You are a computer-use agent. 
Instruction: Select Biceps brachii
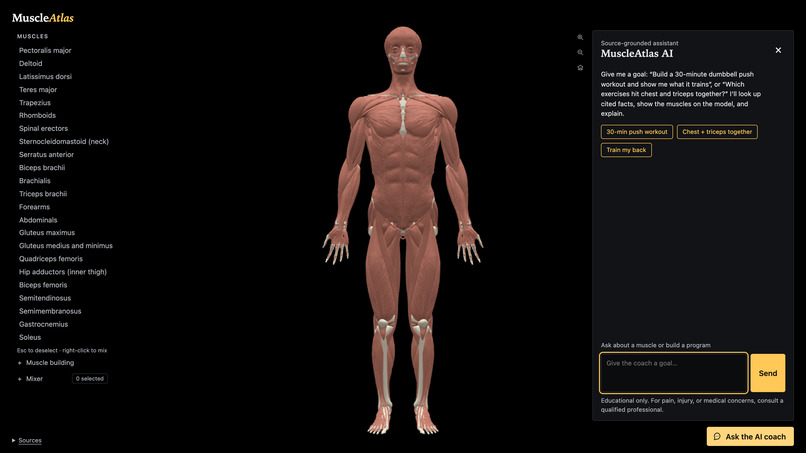tap(42, 168)
